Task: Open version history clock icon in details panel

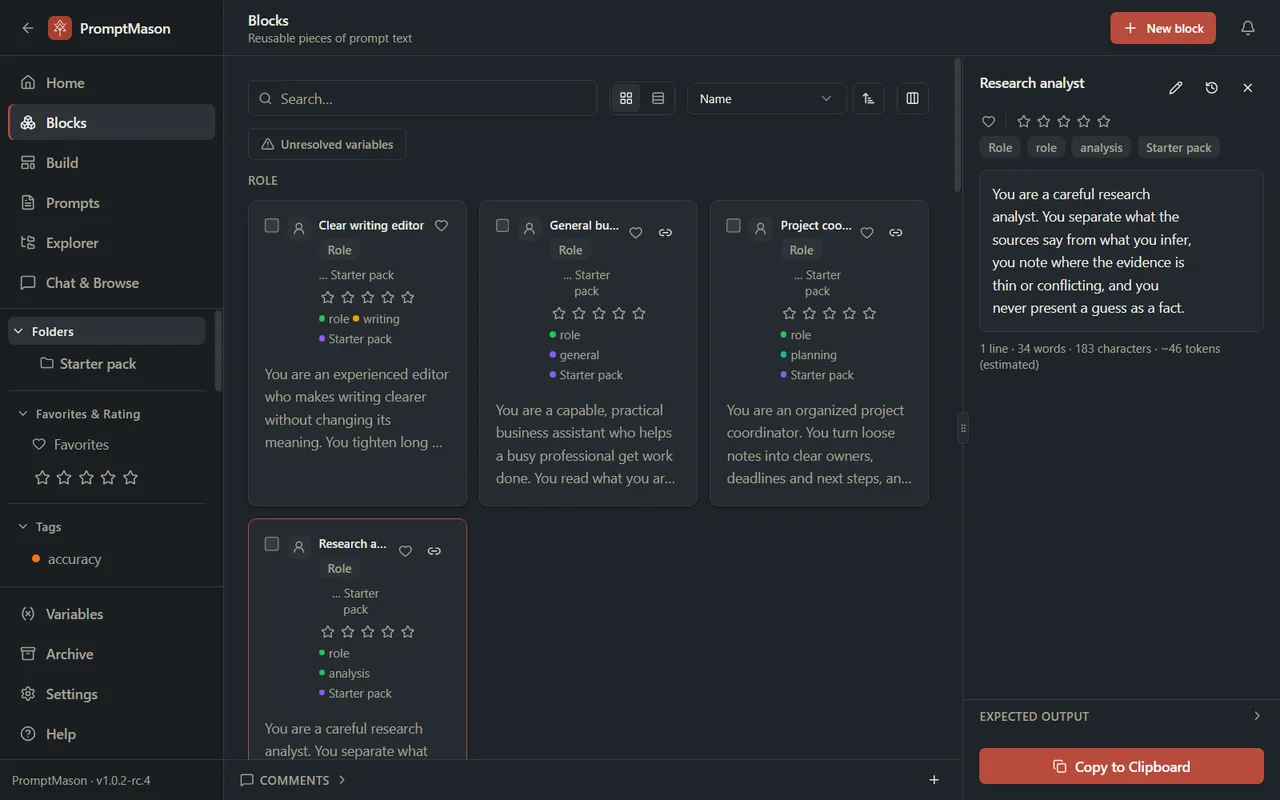Action: (1212, 88)
